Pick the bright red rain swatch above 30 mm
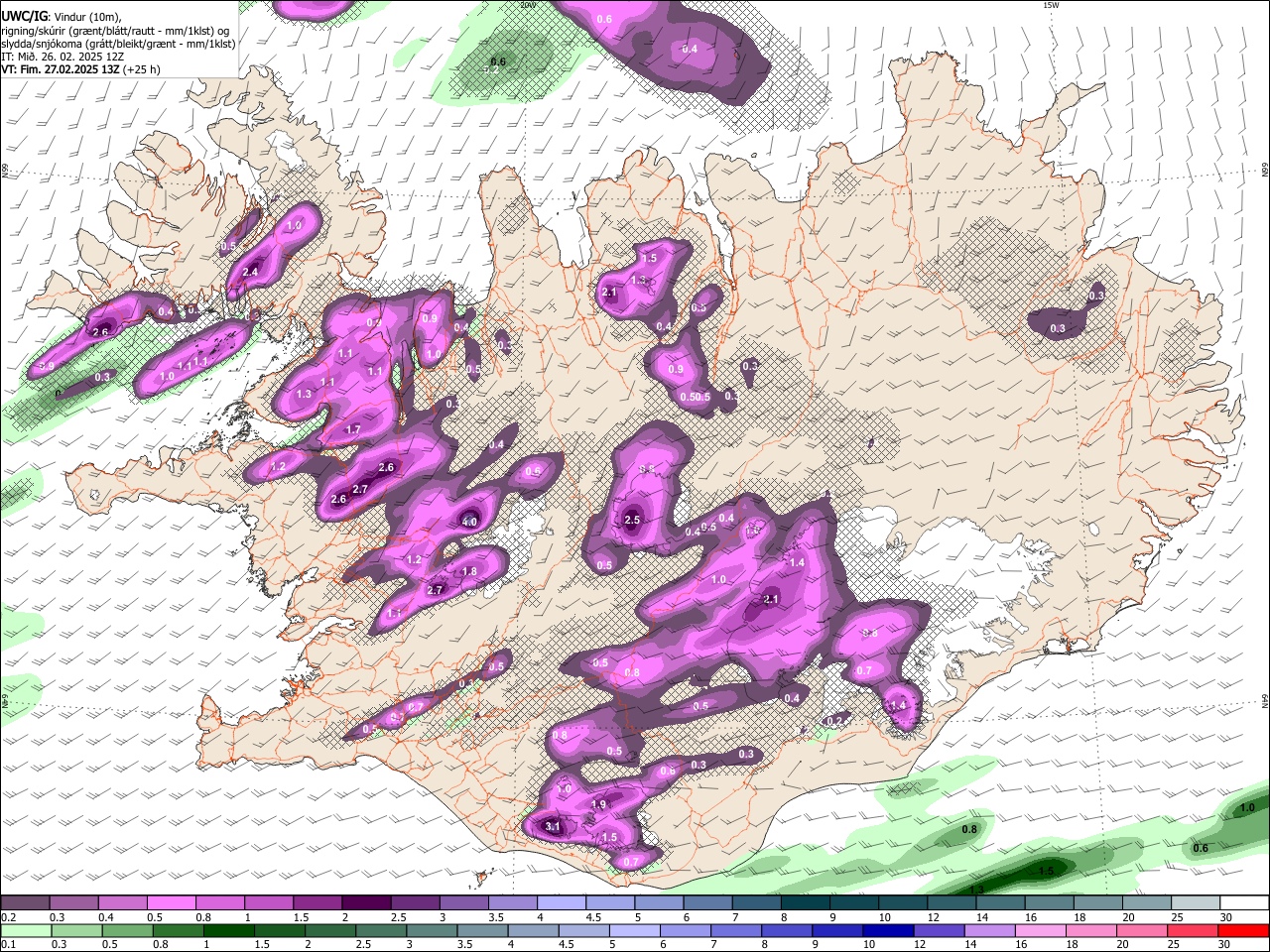The image size is (1270, 952). (1242, 930)
